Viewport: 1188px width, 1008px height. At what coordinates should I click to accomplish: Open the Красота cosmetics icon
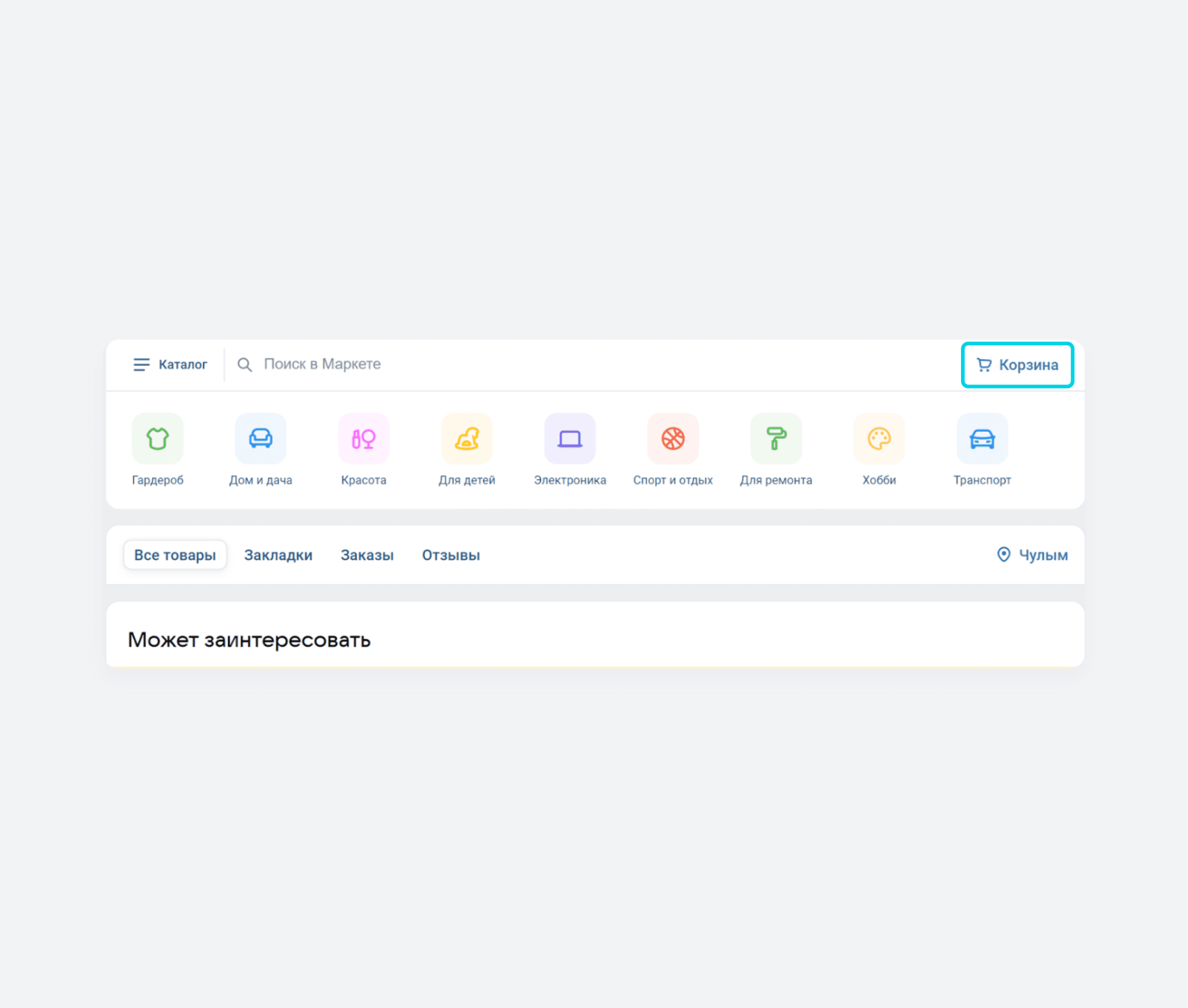[364, 438]
